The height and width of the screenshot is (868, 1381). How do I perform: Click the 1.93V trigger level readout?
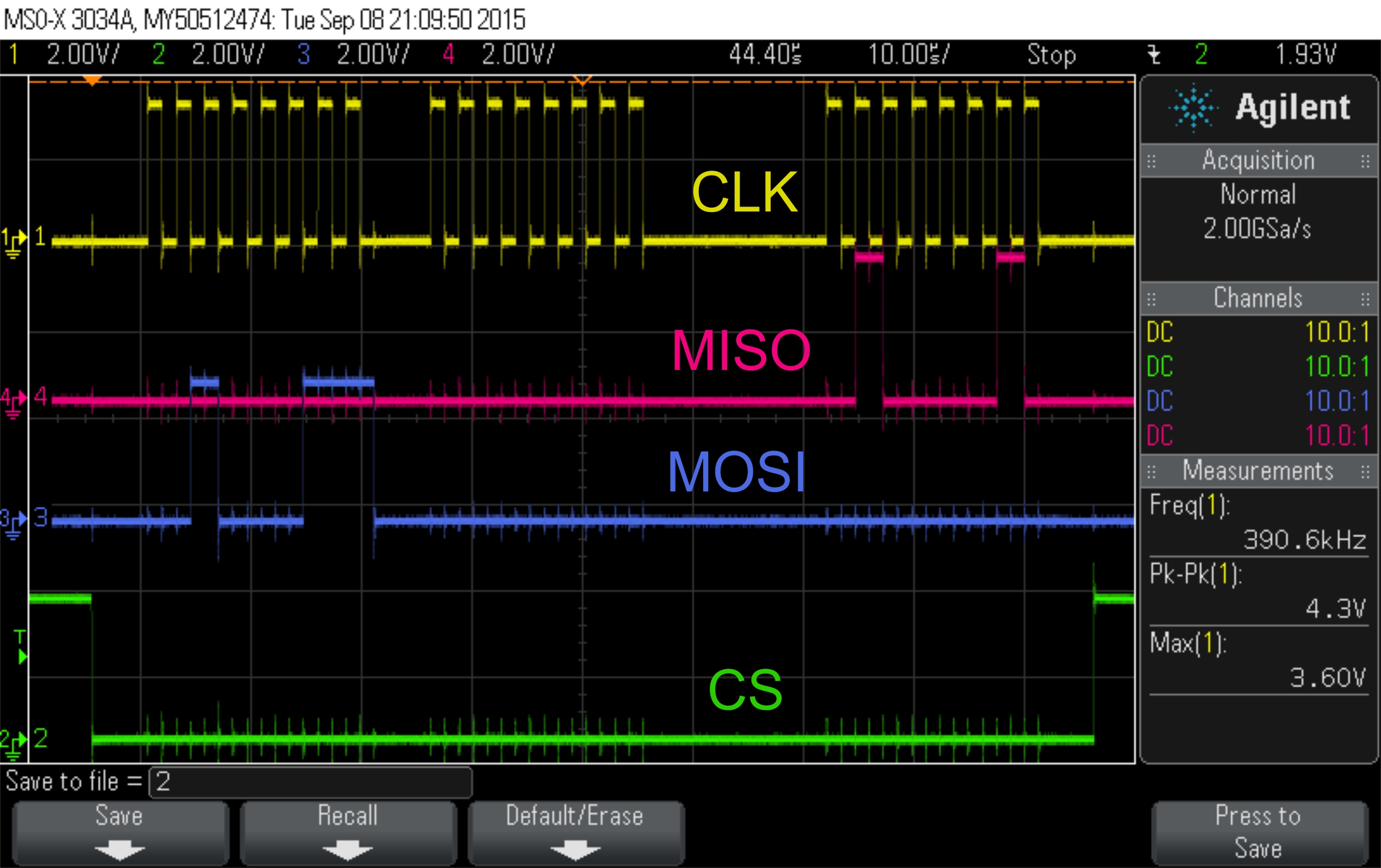coord(1306,55)
